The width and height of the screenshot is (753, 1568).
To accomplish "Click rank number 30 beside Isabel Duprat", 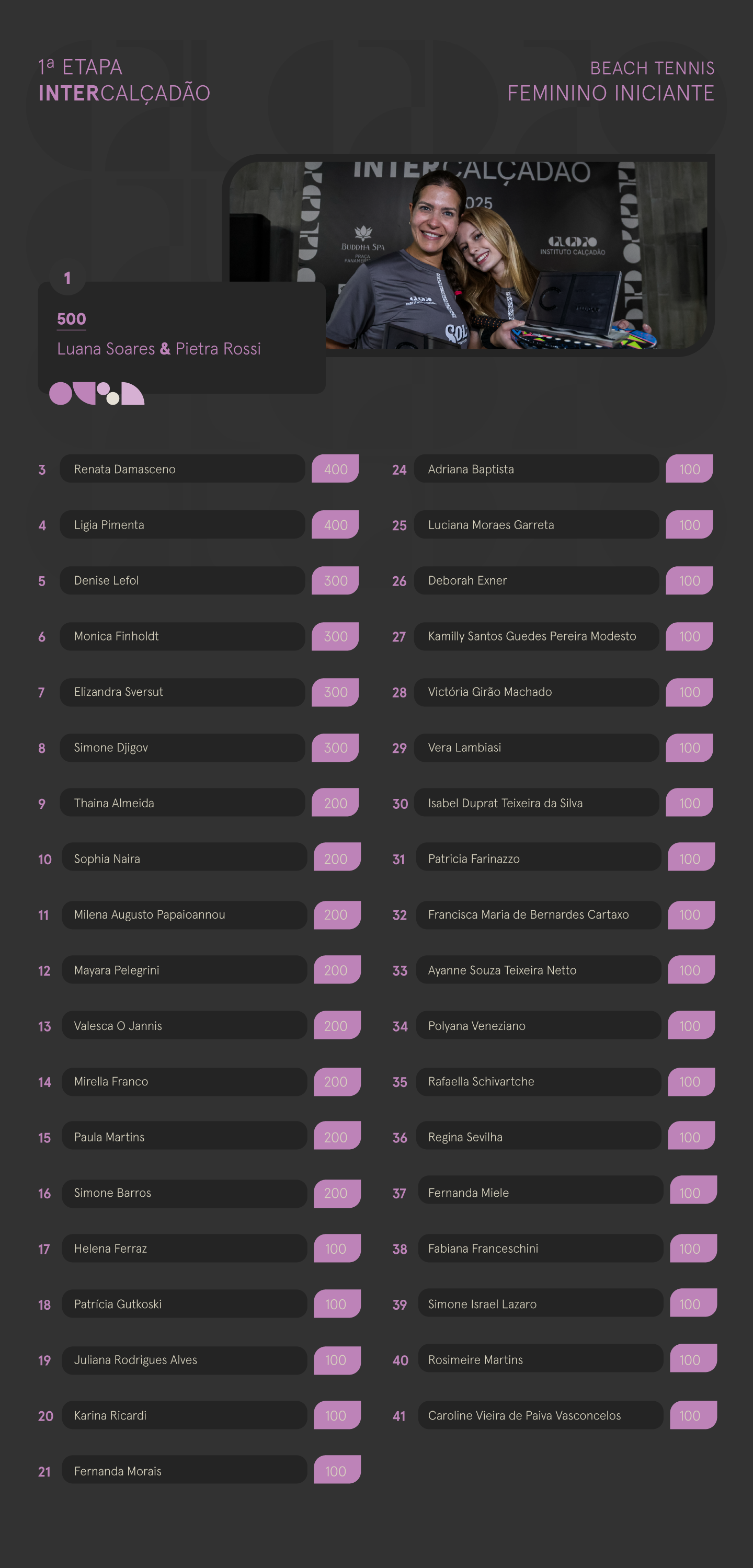I will click(400, 804).
